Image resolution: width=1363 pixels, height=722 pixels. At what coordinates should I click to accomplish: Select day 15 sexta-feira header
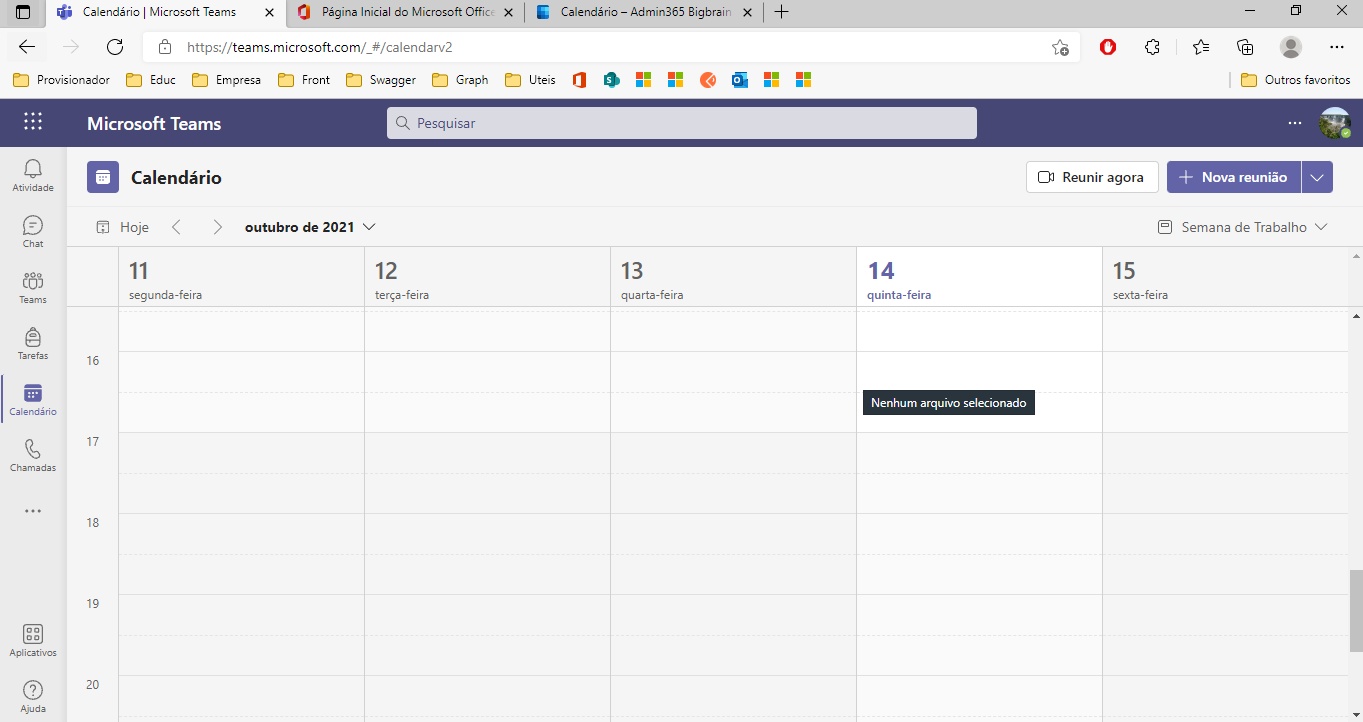pyautogui.click(x=1226, y=278)
